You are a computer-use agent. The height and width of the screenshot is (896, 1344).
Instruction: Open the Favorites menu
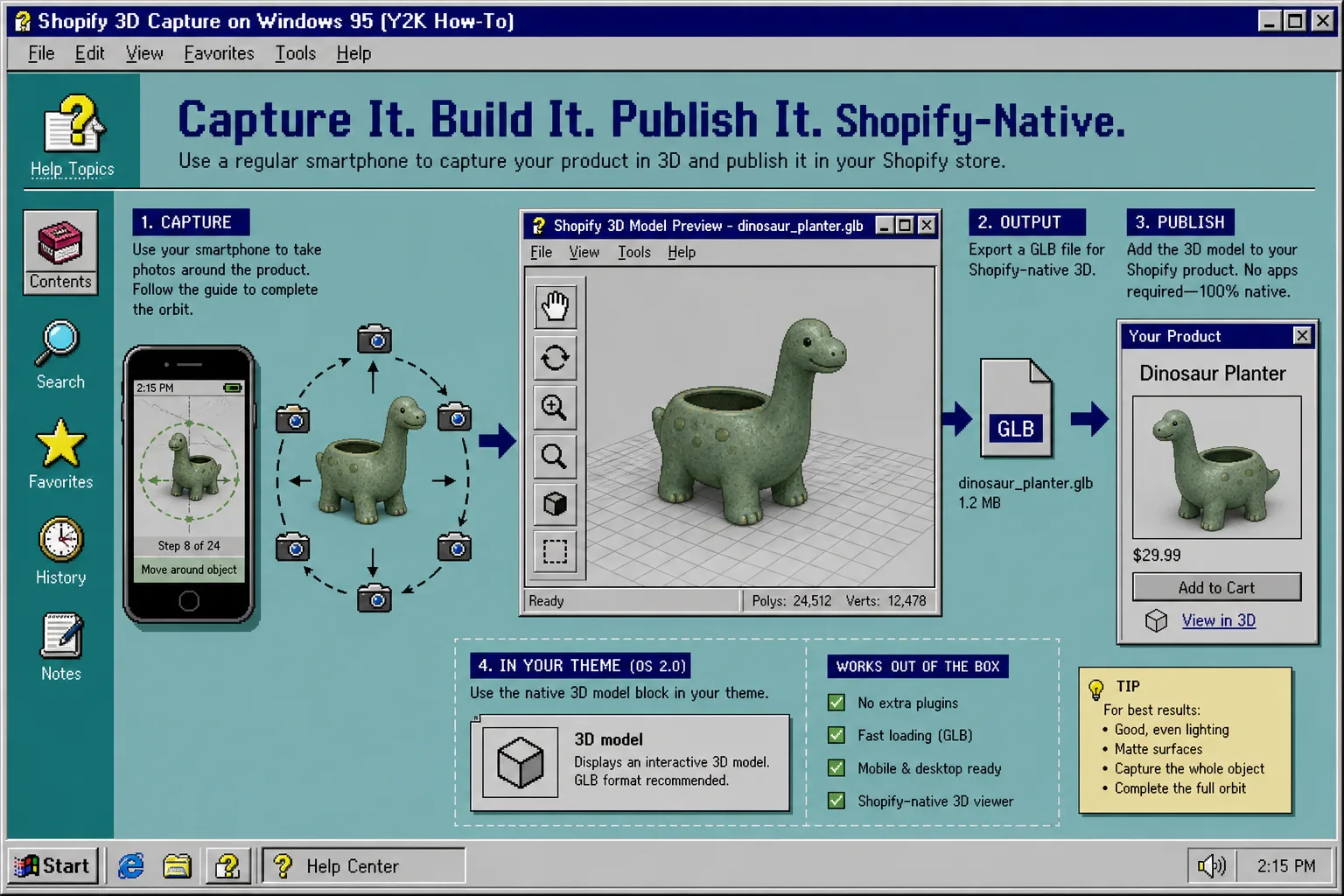219,53
